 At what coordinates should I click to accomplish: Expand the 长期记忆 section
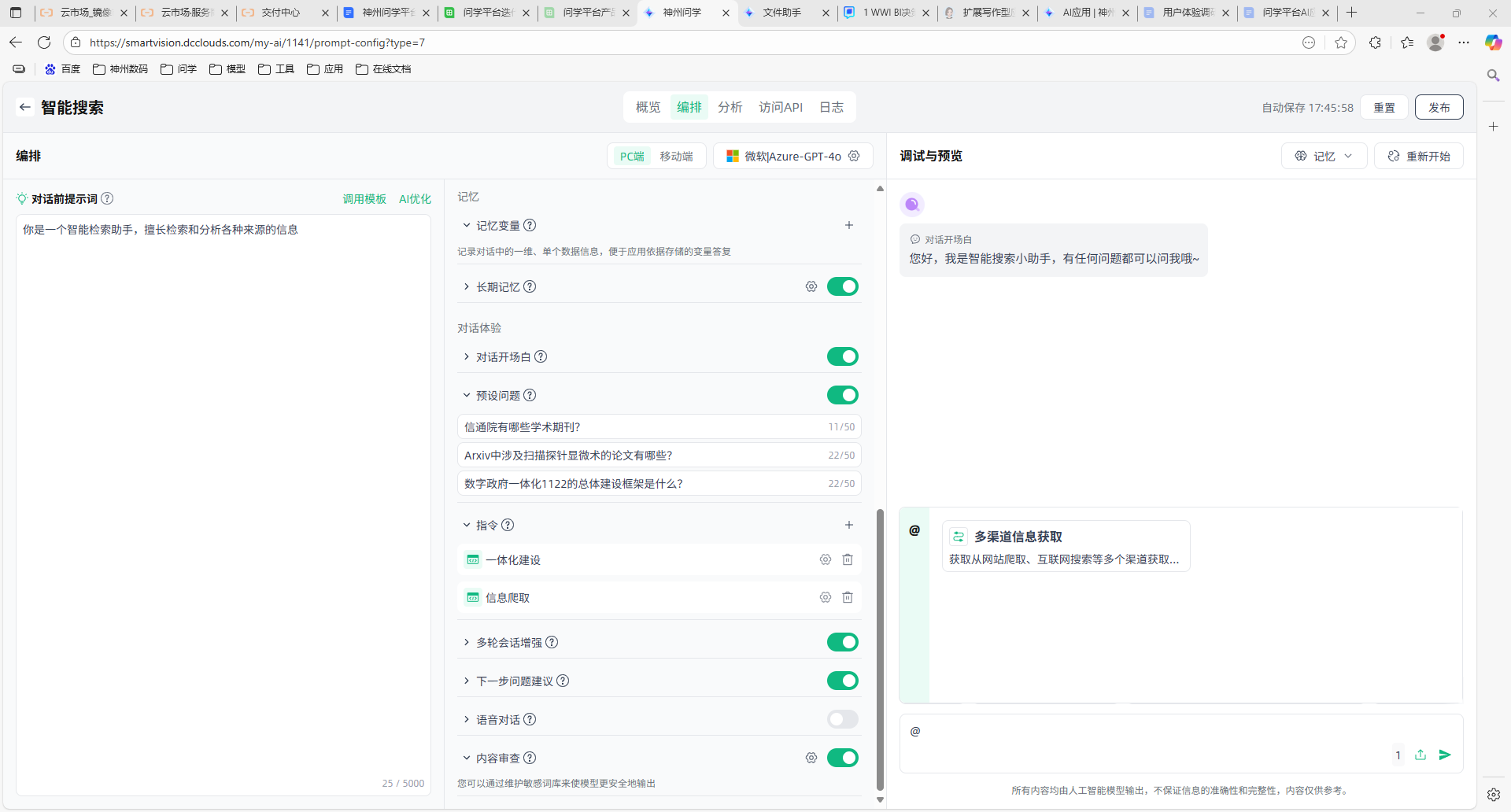[x=466, y=286]
